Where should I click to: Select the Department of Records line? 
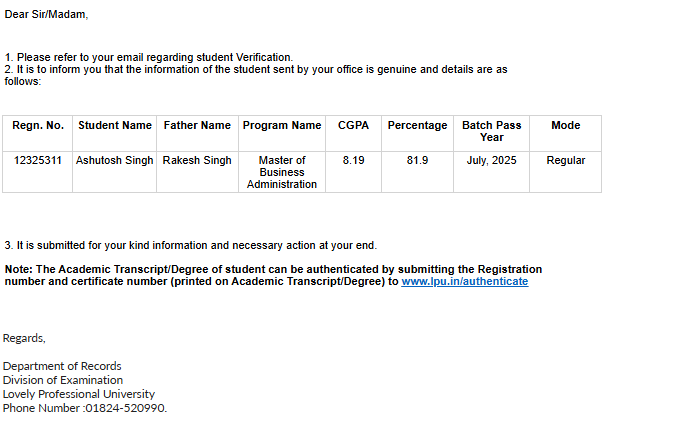pyautogui.click(x=62, y=366)
